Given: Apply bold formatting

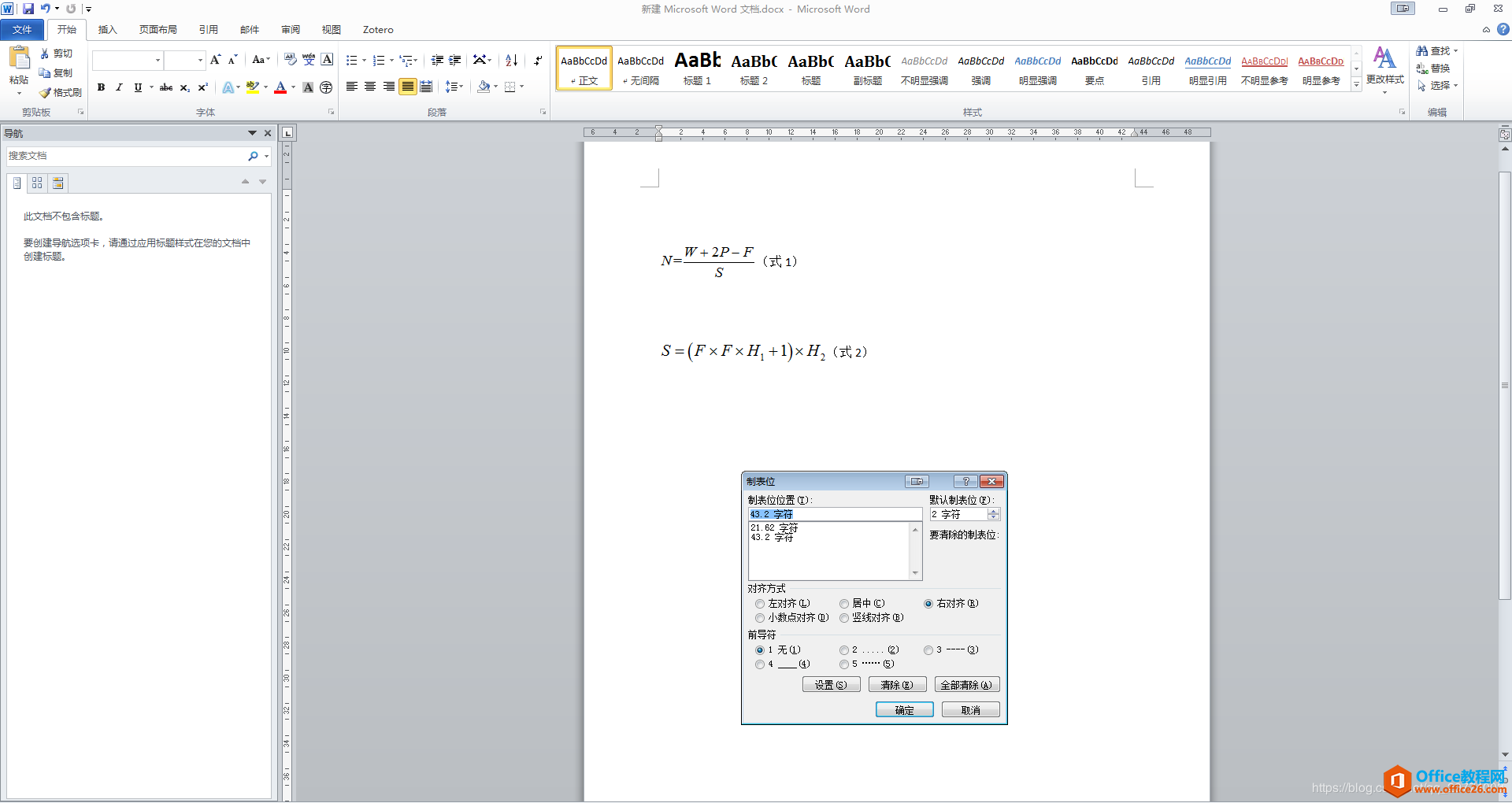Looking at the screenshot, I should point(101,87).
